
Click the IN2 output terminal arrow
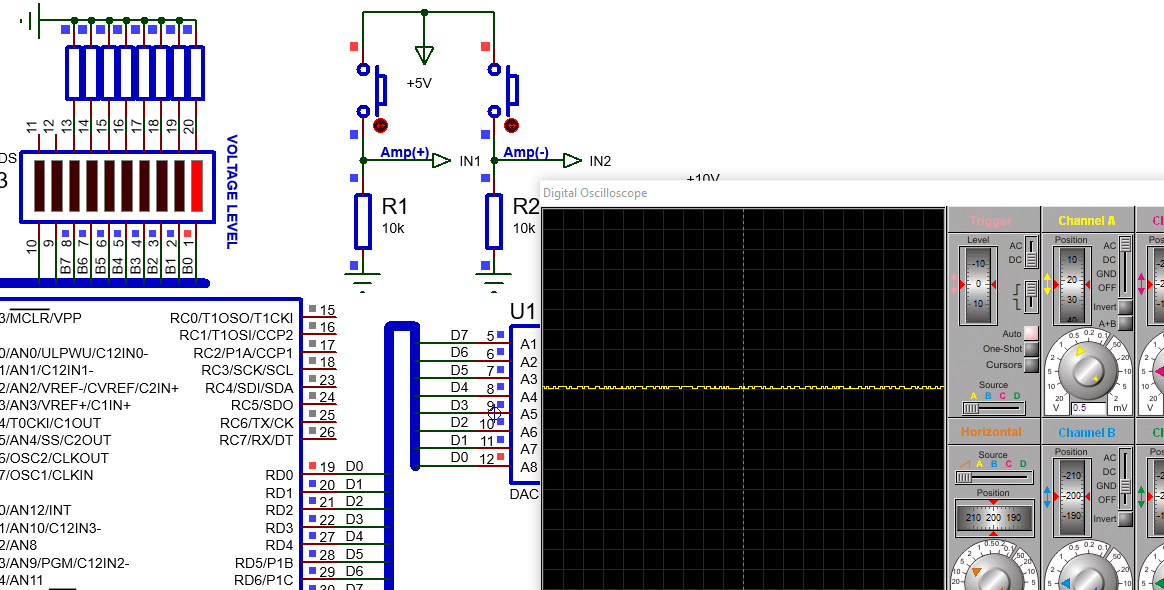pos(572,161)
